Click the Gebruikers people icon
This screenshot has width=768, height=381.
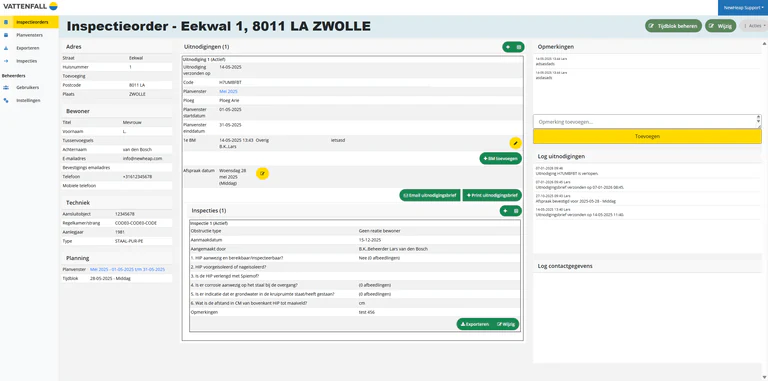[6, 87]
